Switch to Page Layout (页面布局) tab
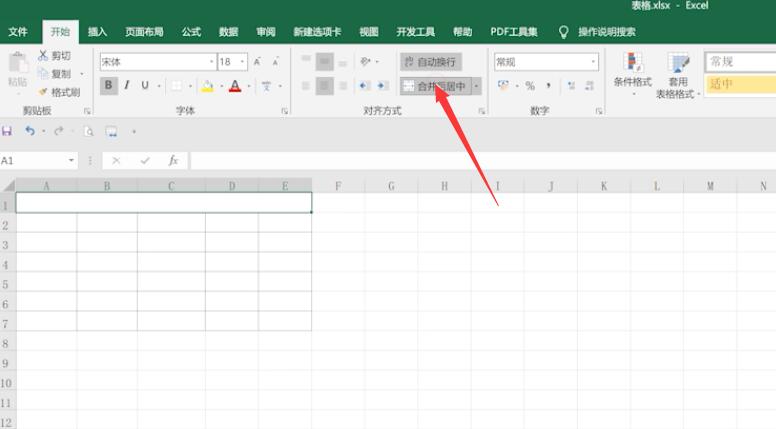The height and width of the screenshot is (429, 776). [x=144, y=32]
